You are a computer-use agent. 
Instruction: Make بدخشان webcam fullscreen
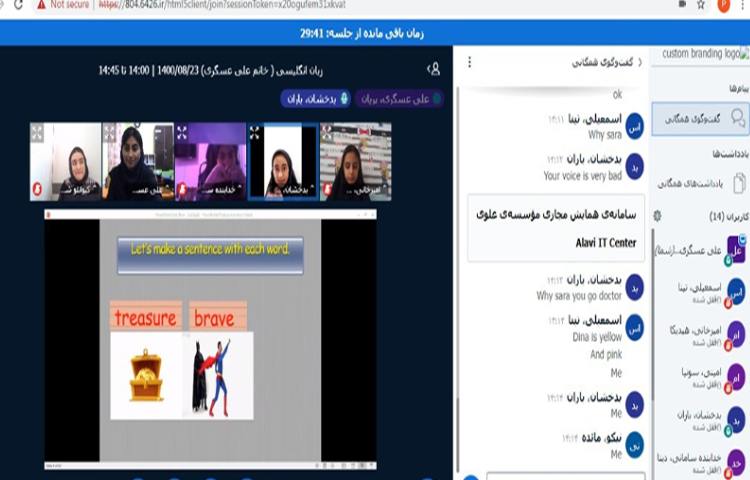click(x=254, y=132)
